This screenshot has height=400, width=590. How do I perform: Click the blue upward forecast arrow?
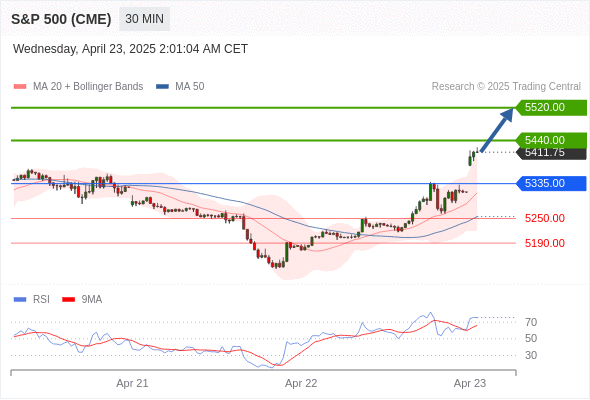497,130
